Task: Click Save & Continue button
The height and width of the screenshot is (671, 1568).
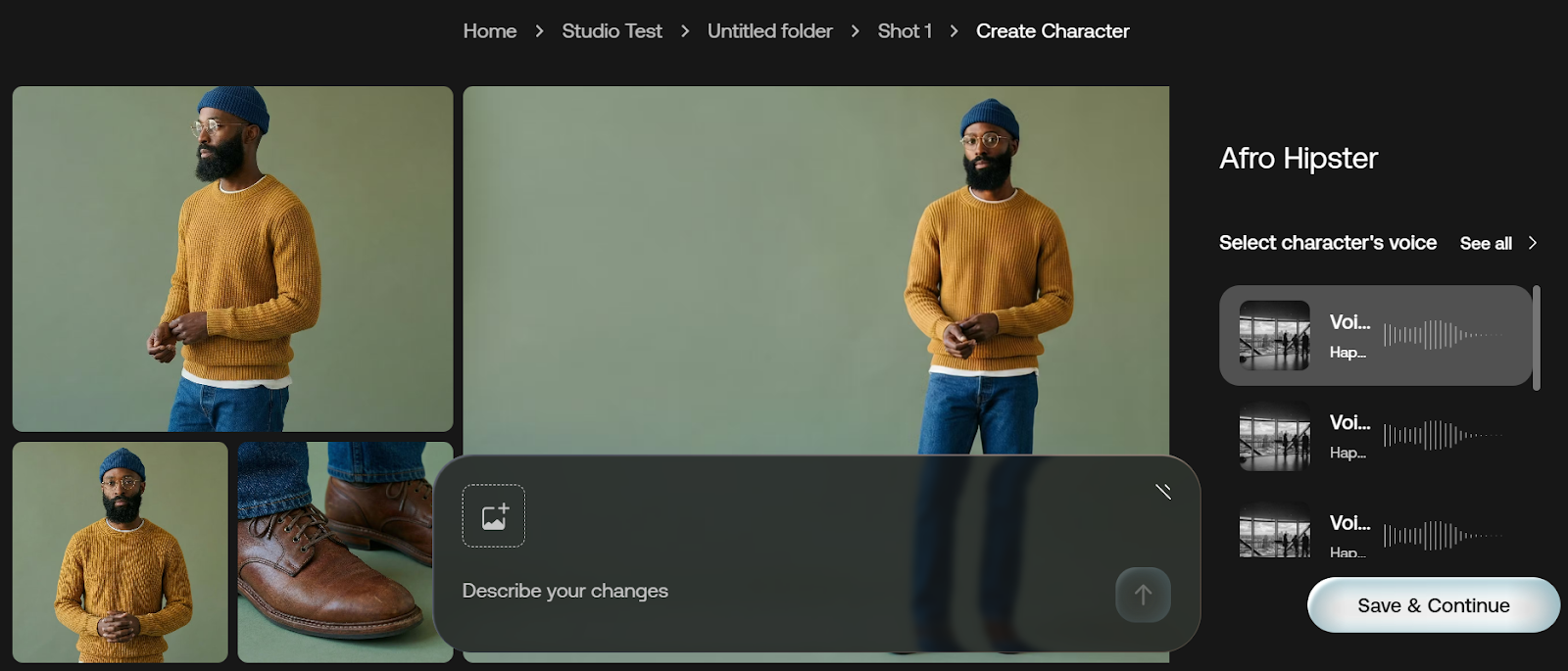Action: click(x=1433, y=605)
